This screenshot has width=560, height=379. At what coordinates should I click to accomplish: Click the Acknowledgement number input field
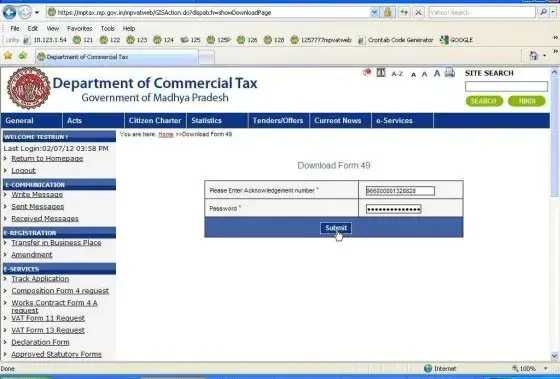click(x=400, y=191)
